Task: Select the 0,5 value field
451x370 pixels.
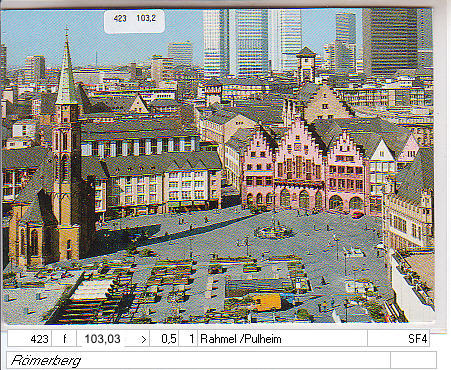Action: pyautogui.click(x=164, y=339)
